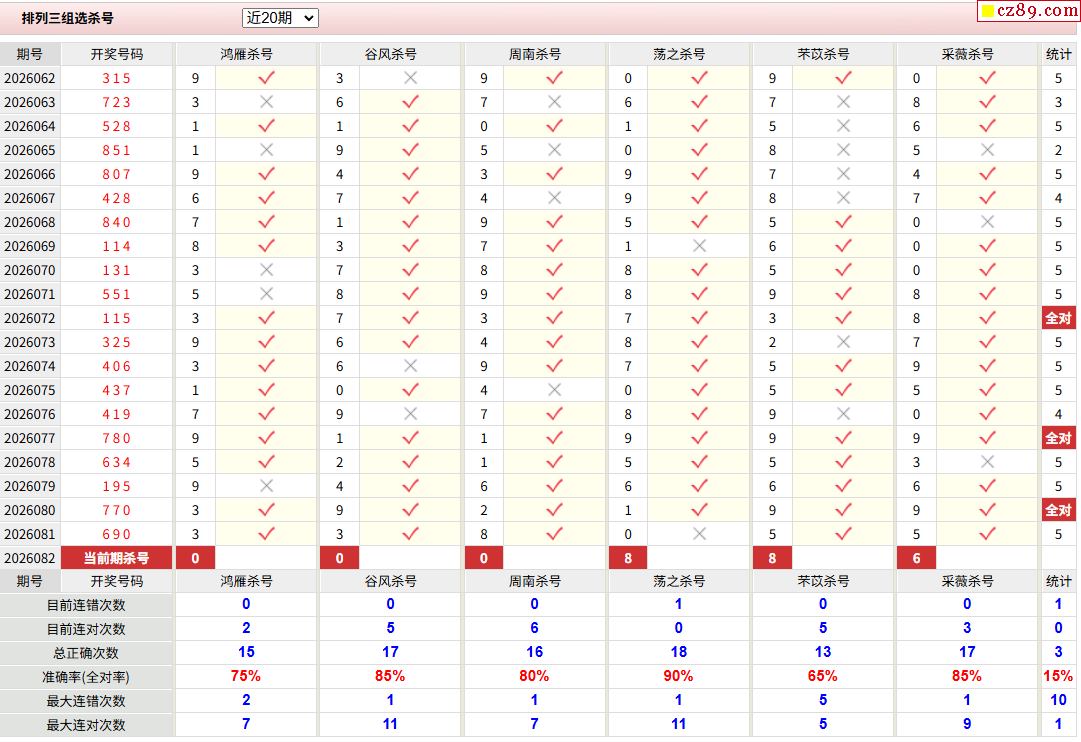Select the period number 2026082
The height and width of the screenshot is (742, 1081).
30,558
